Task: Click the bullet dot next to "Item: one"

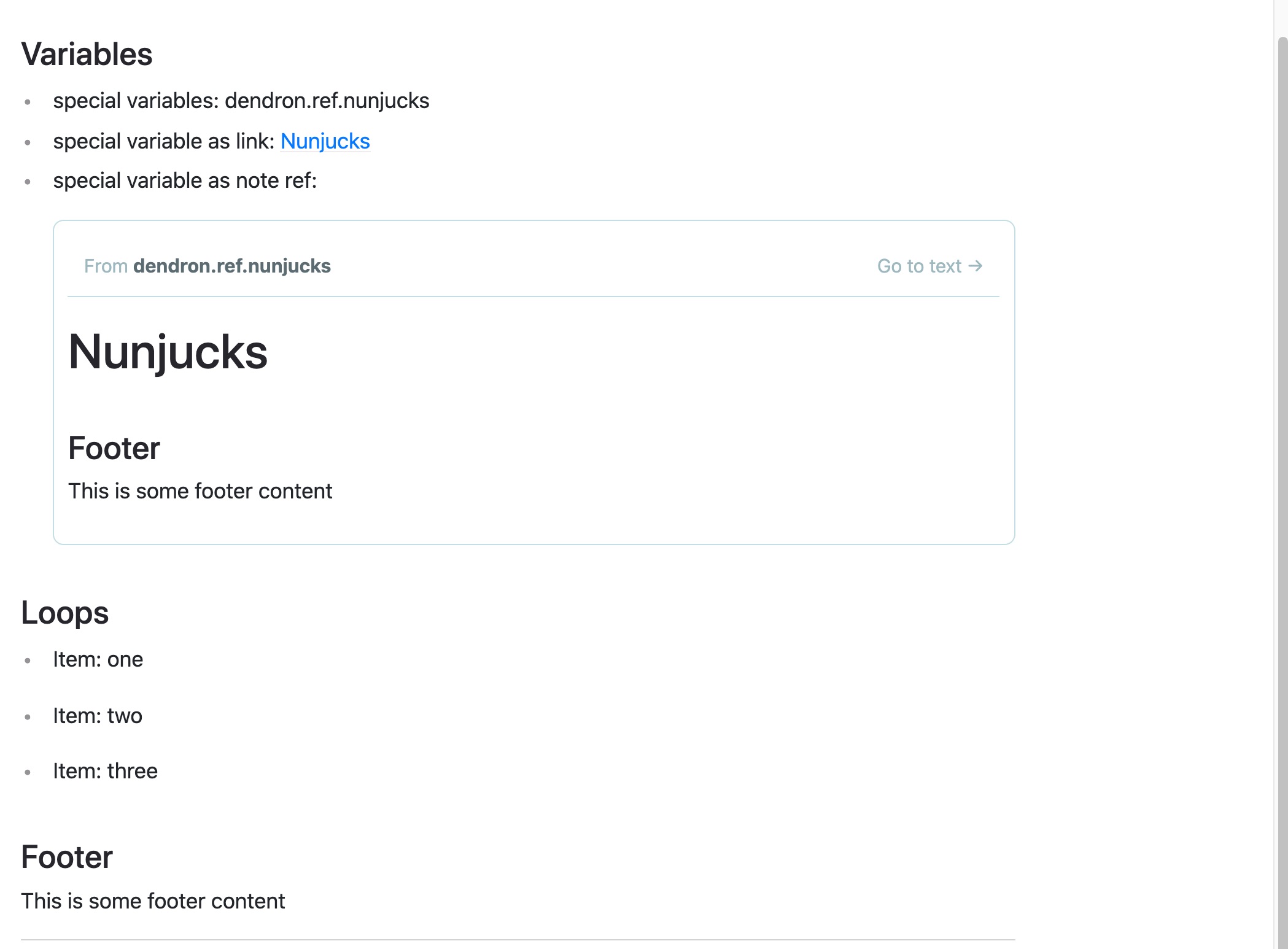Action: tap(28, 659)
